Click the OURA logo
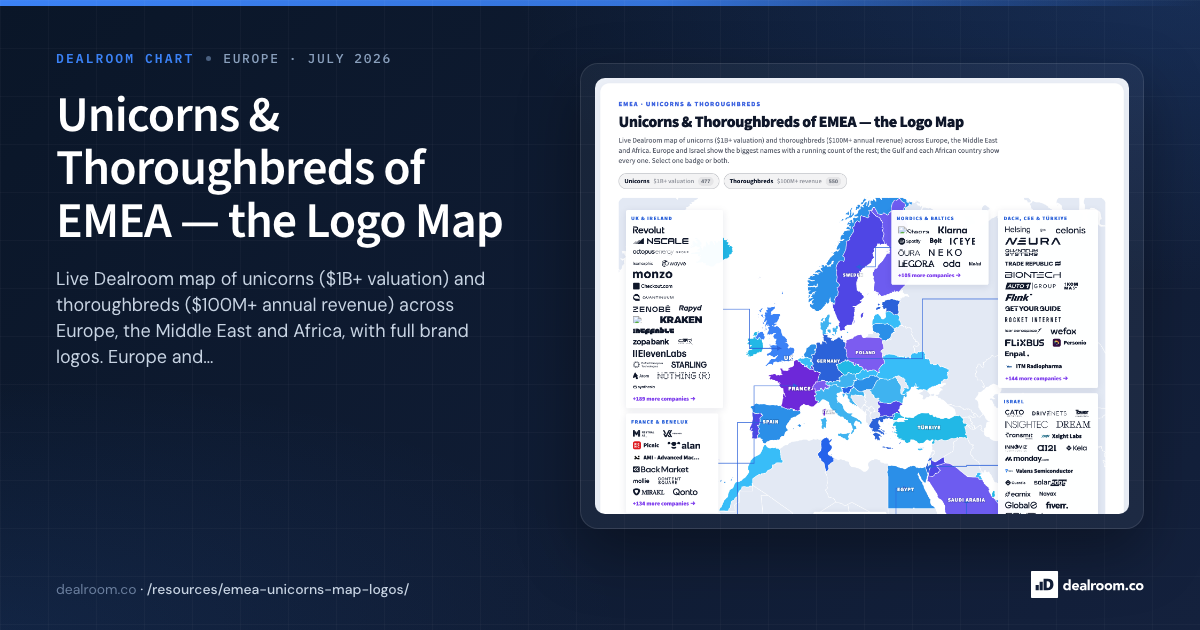 (909, 253)
